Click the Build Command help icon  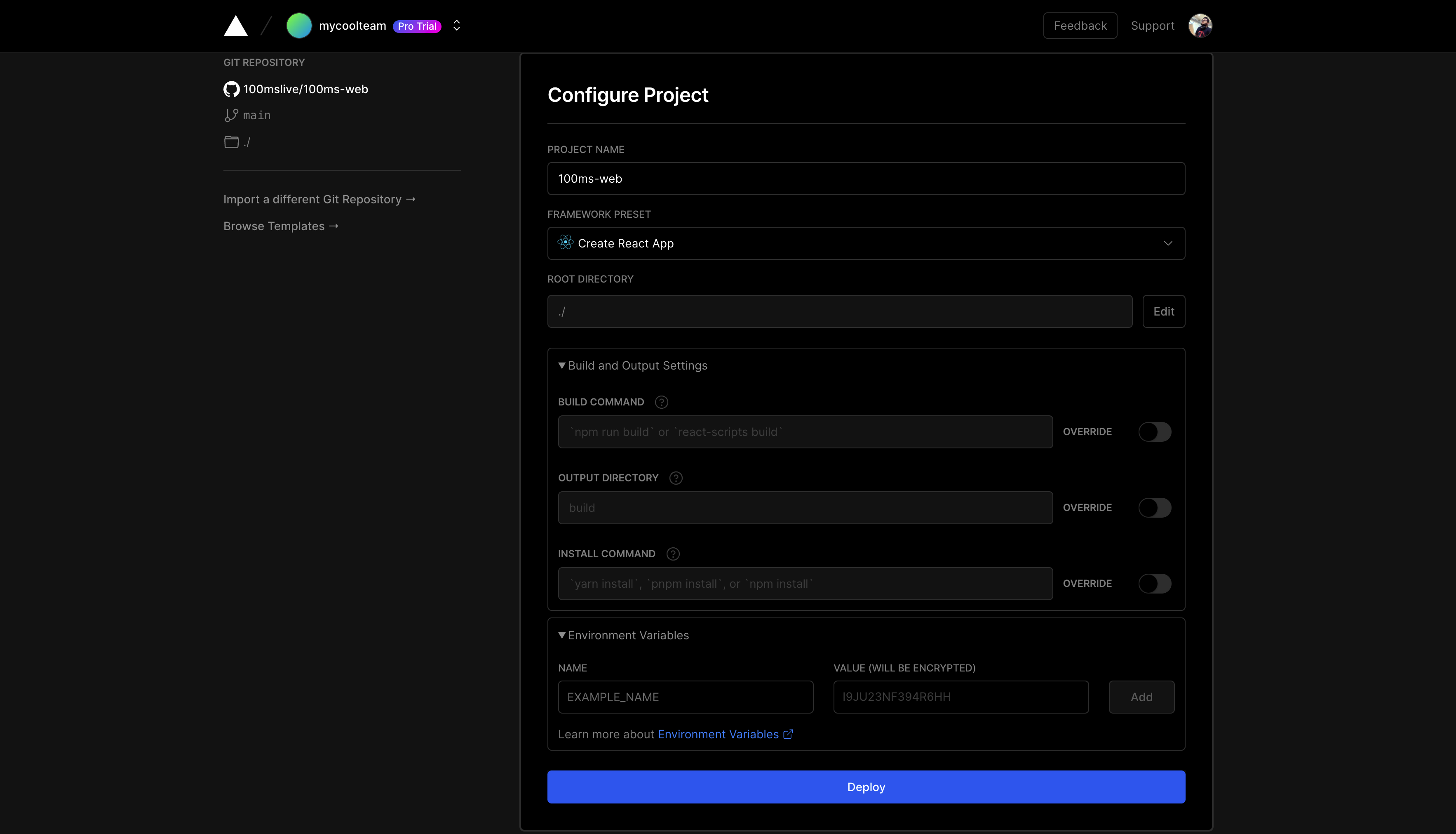coord(661,402)
